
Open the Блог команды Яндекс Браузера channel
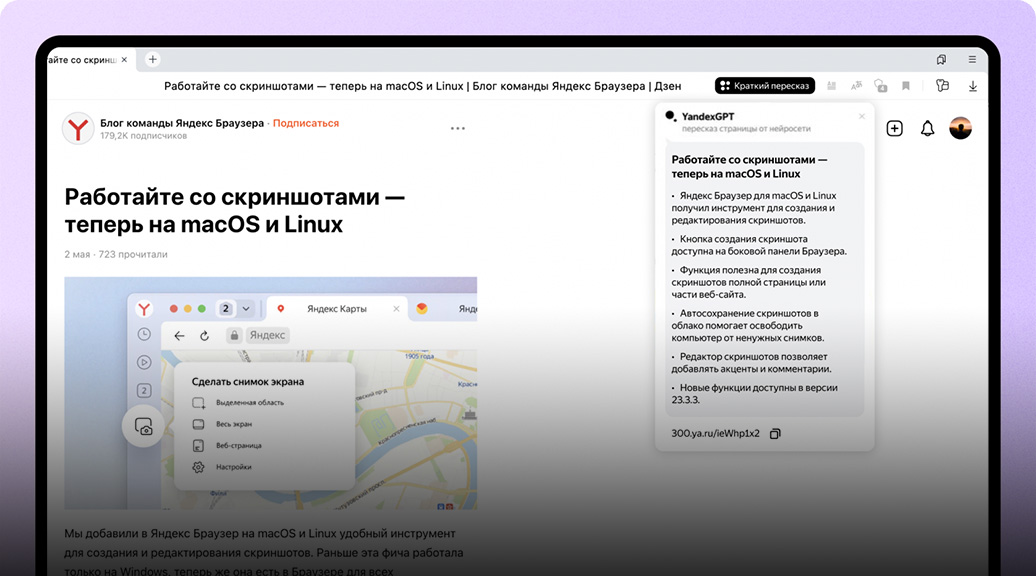[x=182, y=123]
